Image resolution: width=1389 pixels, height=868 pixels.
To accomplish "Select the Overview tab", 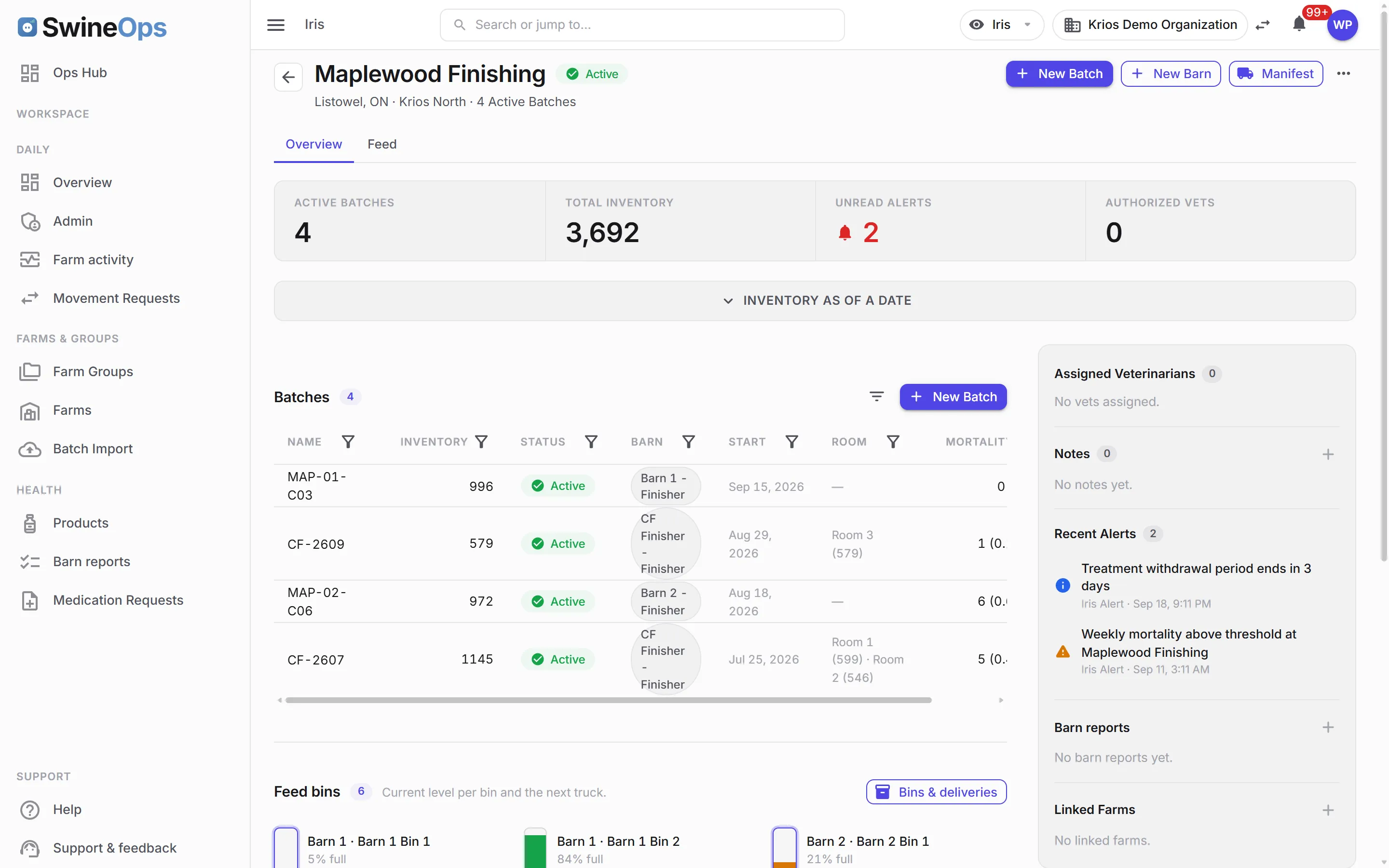I will coord(313,144).
